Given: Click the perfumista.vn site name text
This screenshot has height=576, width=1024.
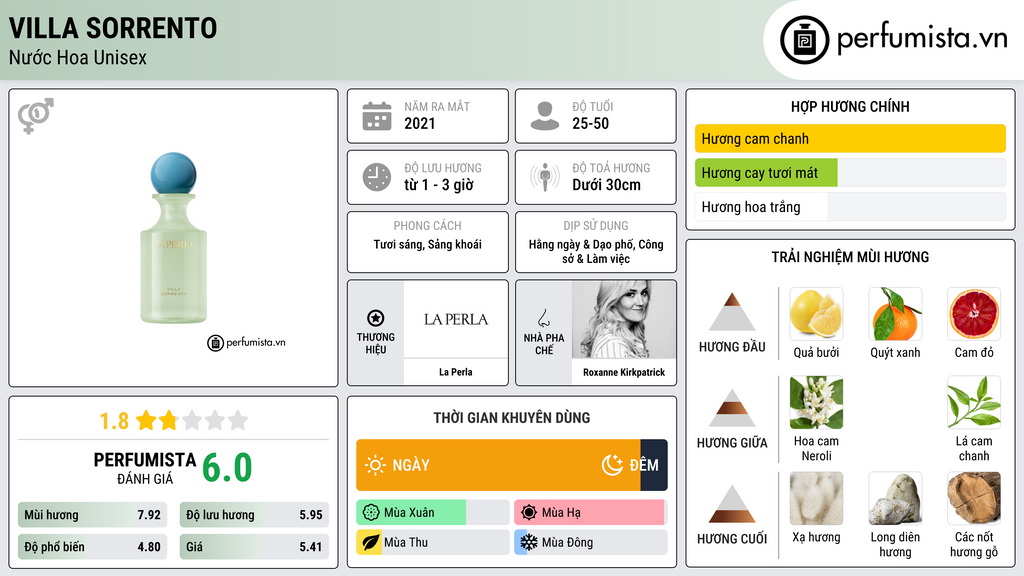Looking at the screenshot, I should click(x=922, y=38).
